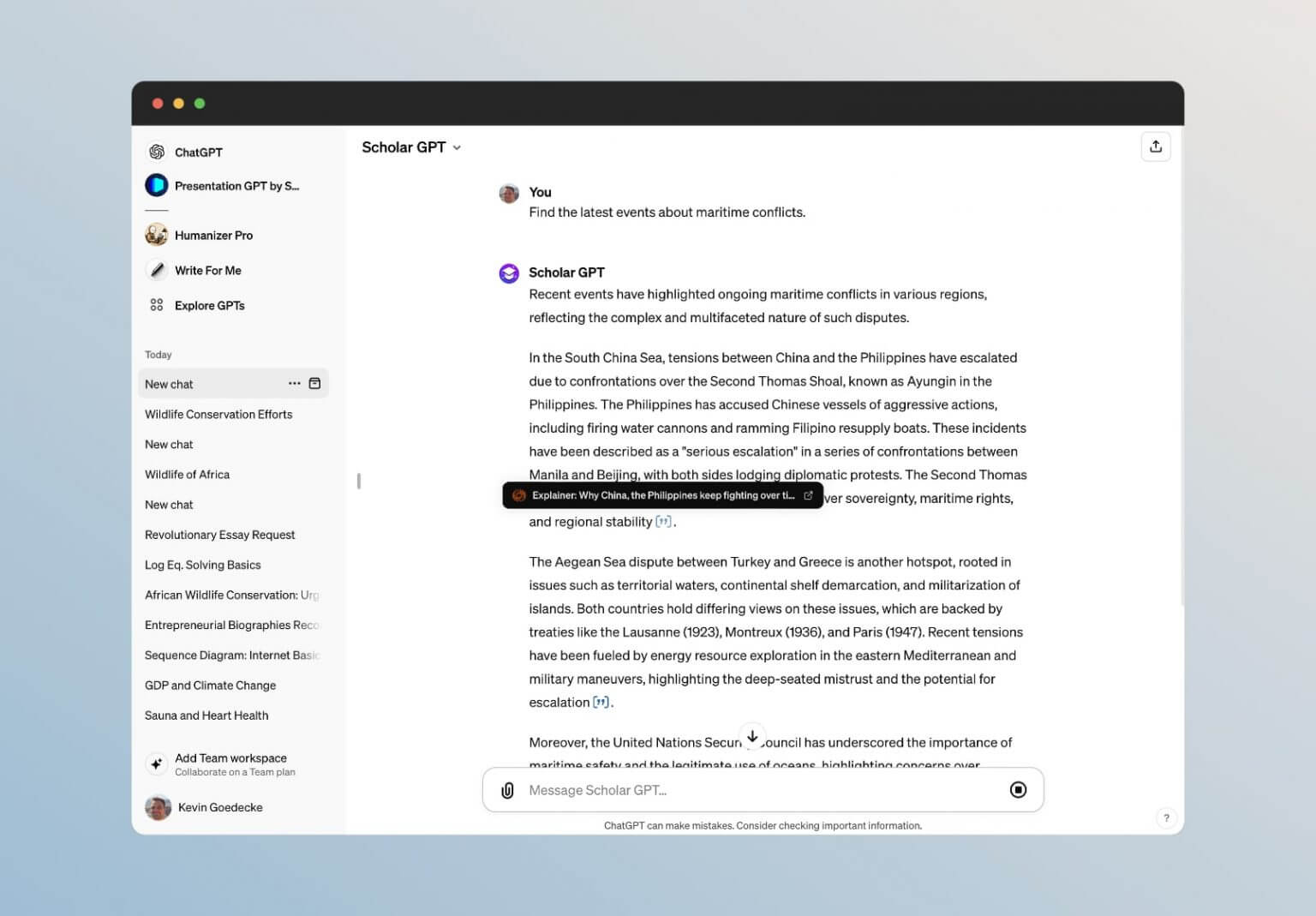
Task: Open ChatGPT from the sidebar logo
Action: click(x=158, y=152)
